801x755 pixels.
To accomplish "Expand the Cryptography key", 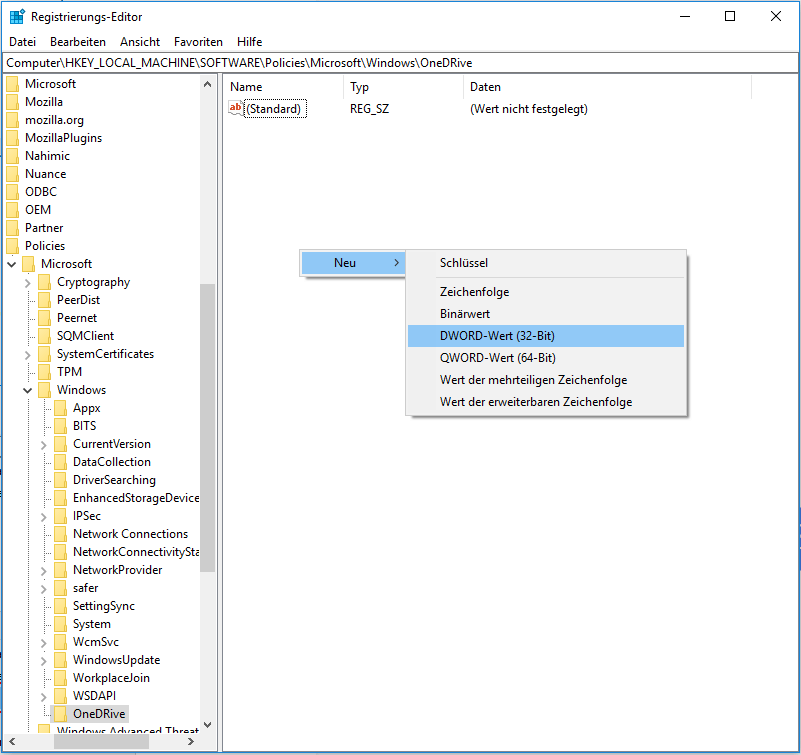I will 28,282.
